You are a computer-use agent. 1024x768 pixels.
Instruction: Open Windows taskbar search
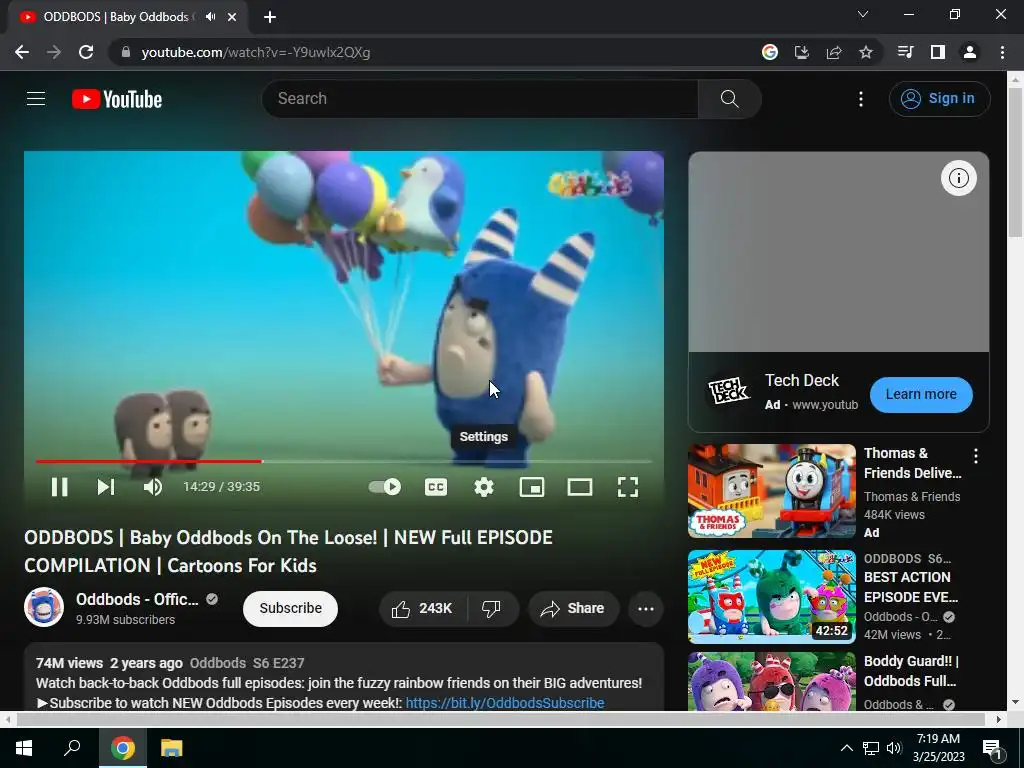[x=72, y=748]
